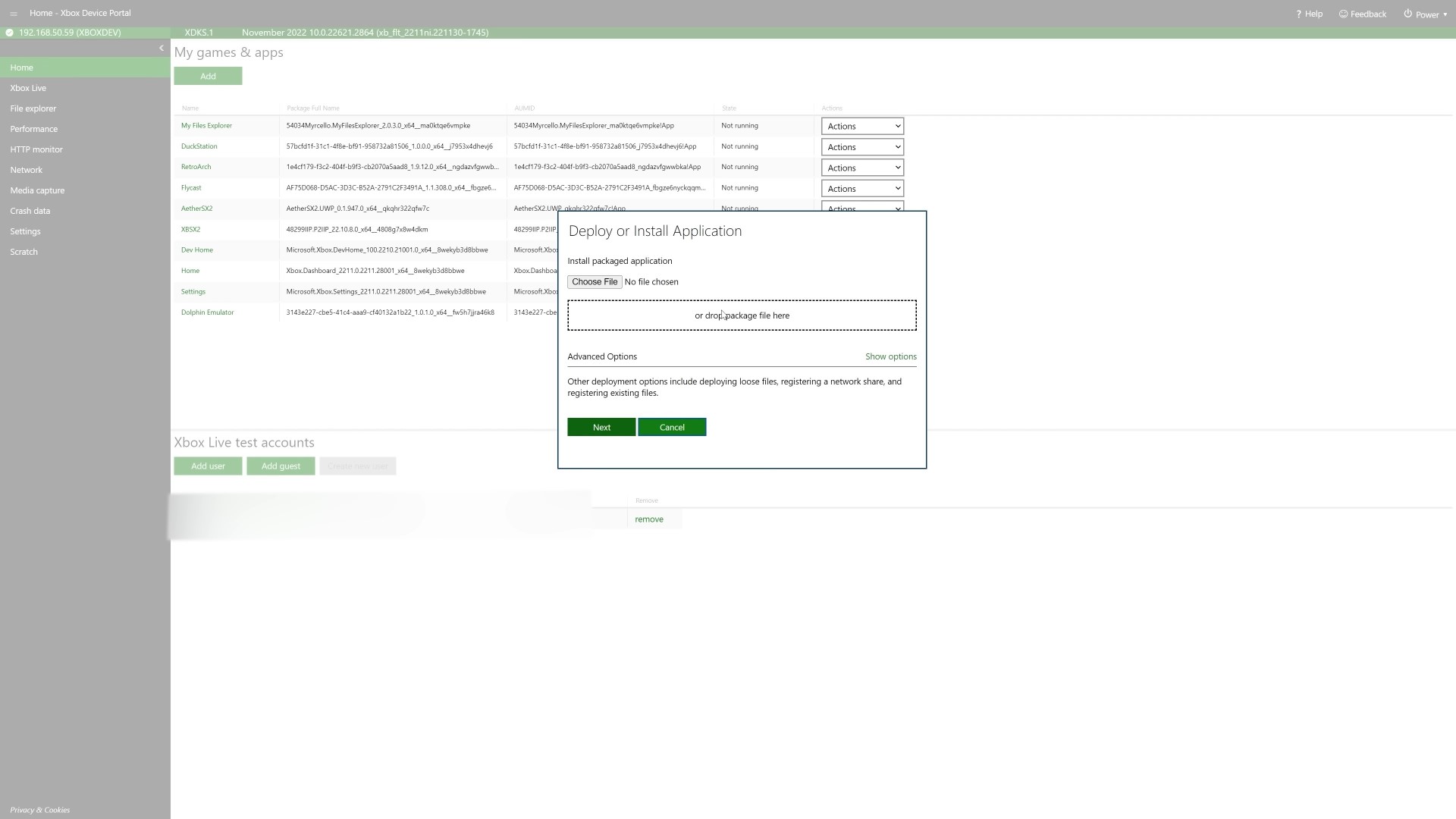Screen dimensions: 1456x819
Task: Cancel the install application dialog
Action: coord(672,428)
